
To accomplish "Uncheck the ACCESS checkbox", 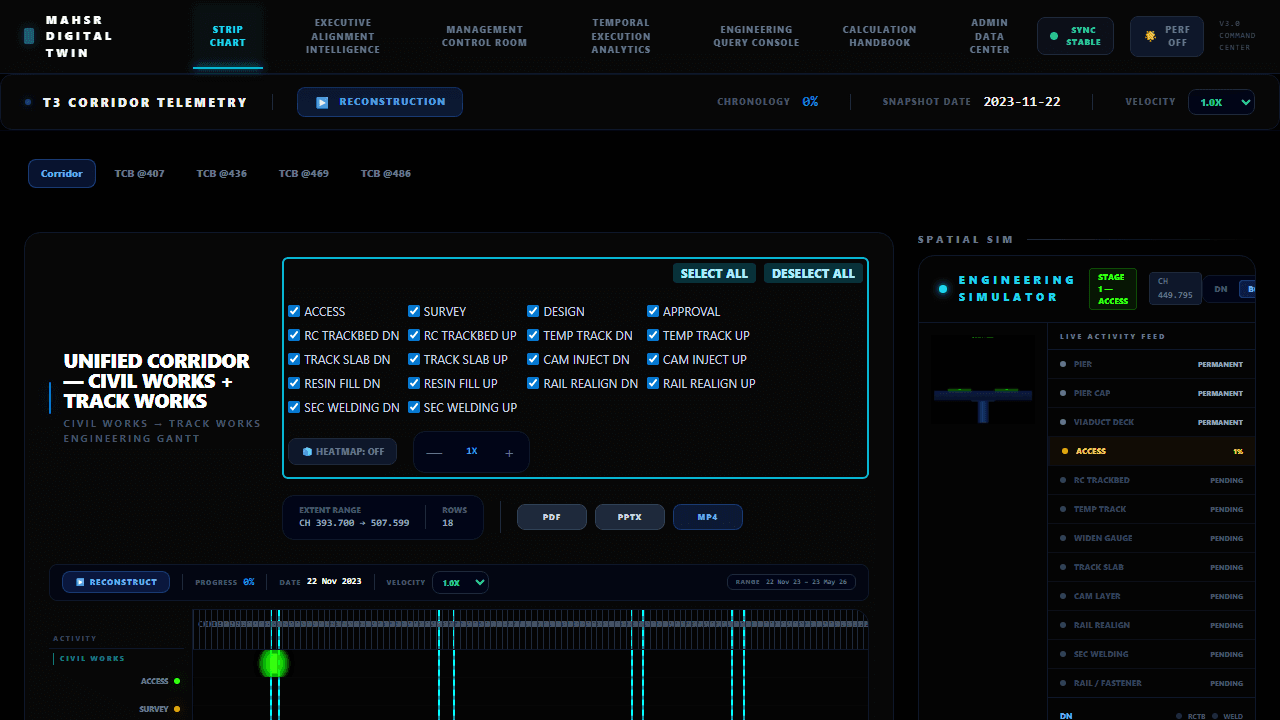I will tap(294, 311).
